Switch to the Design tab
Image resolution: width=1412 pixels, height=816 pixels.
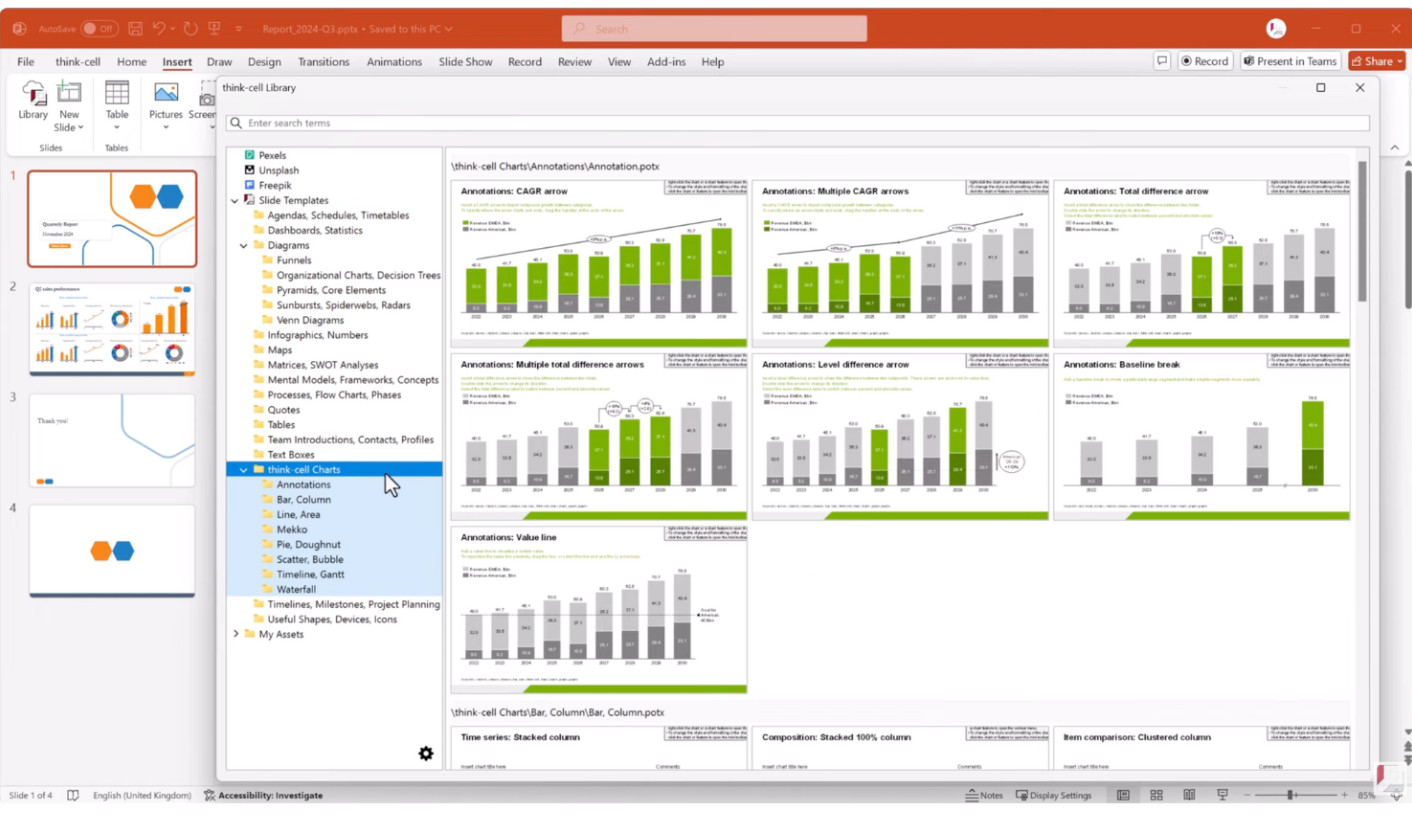pyautogui.click(x=264, y=62)
